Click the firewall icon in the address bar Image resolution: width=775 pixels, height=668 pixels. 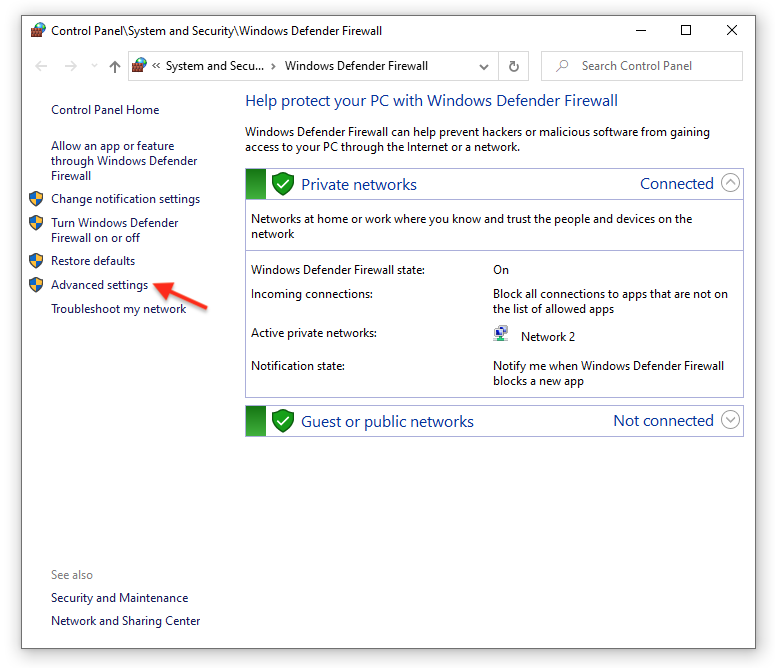(139, 65)
